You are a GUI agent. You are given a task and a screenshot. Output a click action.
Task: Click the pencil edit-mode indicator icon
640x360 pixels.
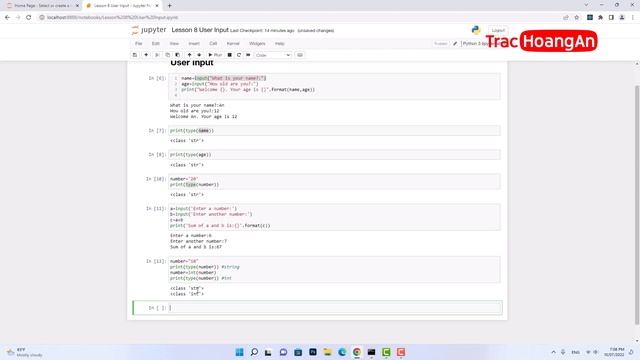(x=455, y=43)
